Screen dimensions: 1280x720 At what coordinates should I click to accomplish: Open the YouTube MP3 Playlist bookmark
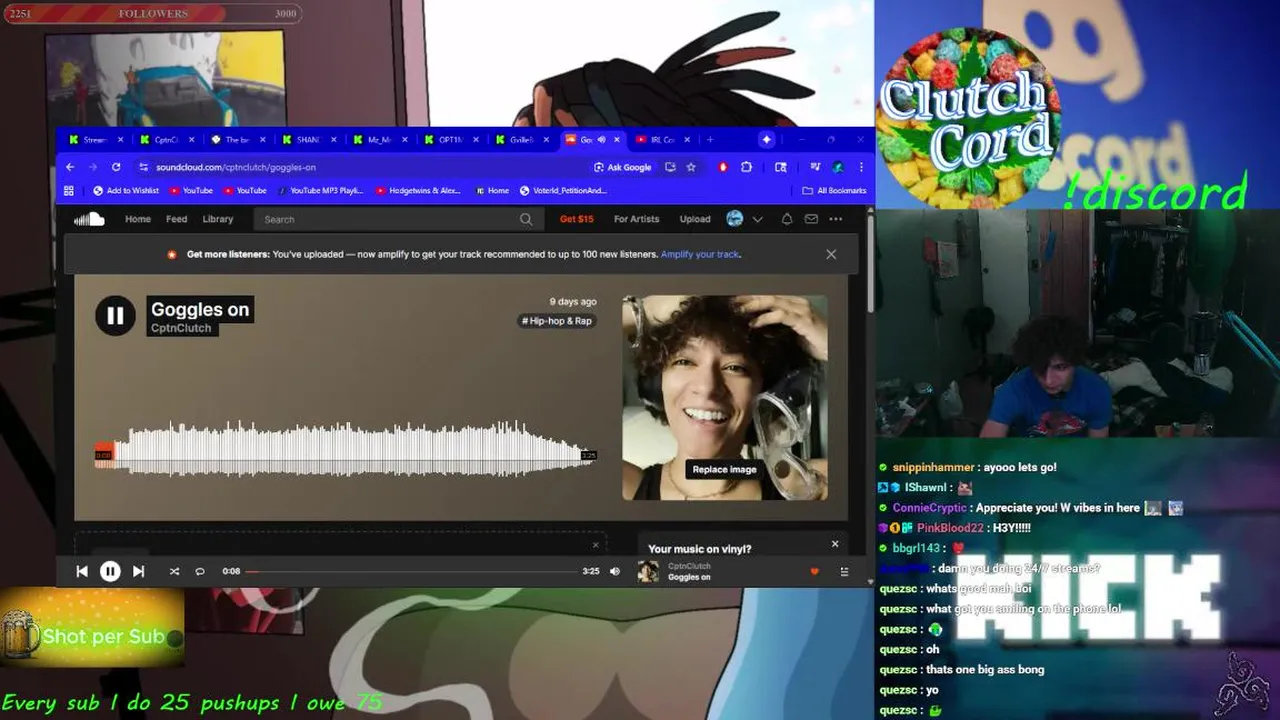pyautogui.click(x=320, y=190)
